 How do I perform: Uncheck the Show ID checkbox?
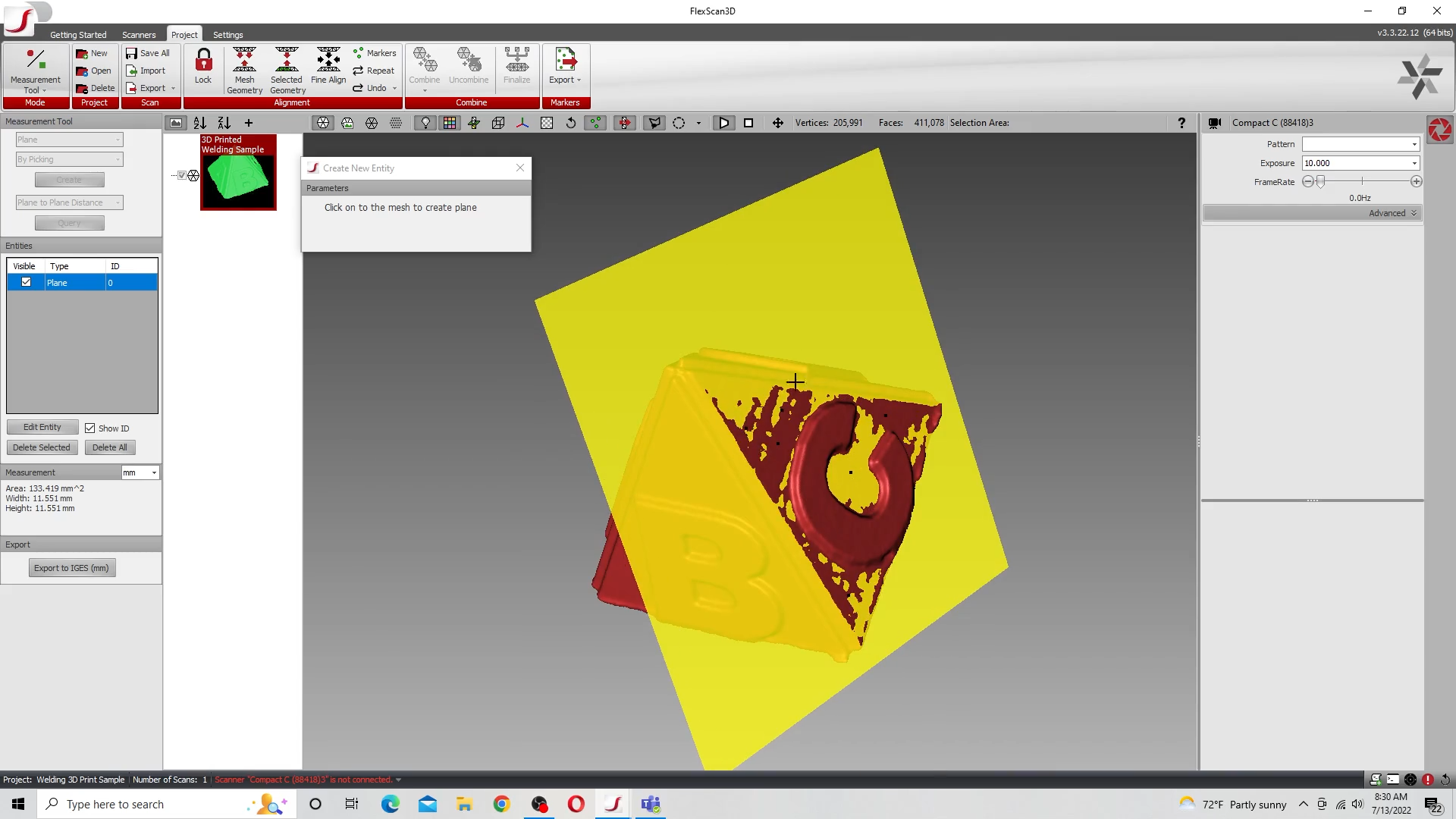[x=90, y=428]
